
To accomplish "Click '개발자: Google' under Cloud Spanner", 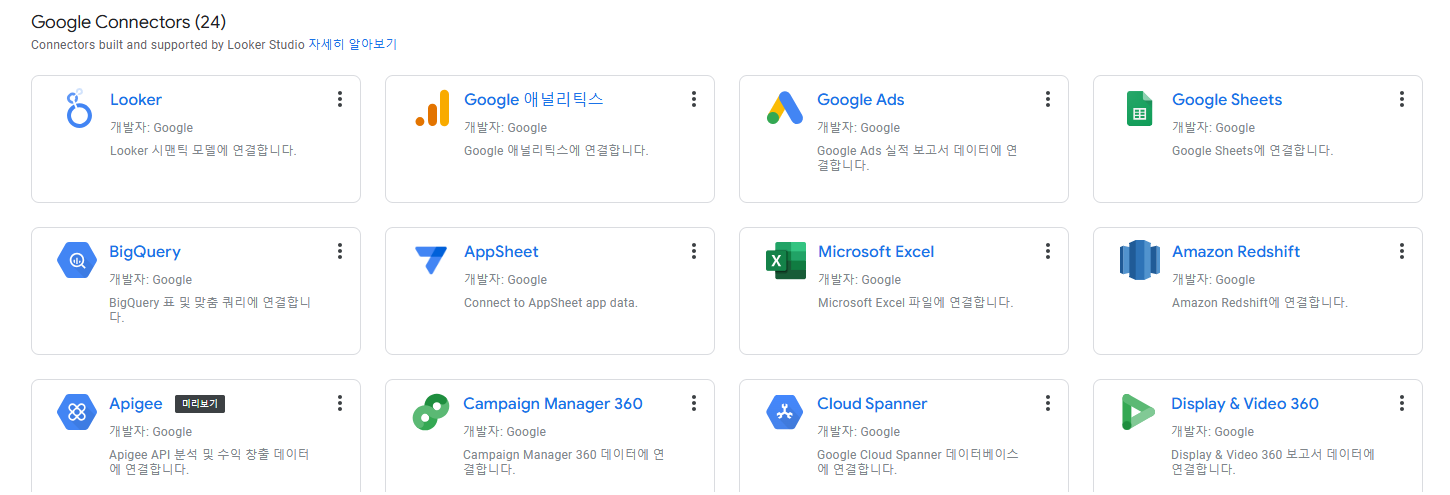I will (x=858, y=432).
